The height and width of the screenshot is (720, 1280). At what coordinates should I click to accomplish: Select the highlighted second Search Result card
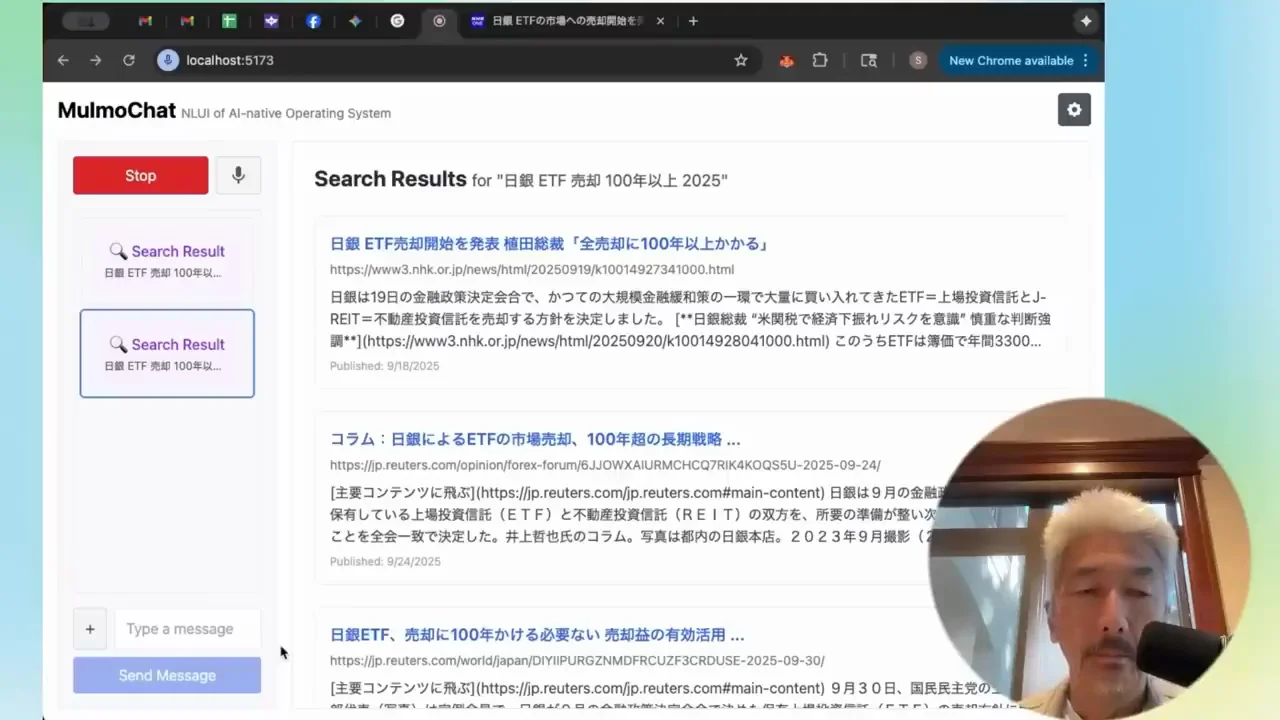click(167, 353)
